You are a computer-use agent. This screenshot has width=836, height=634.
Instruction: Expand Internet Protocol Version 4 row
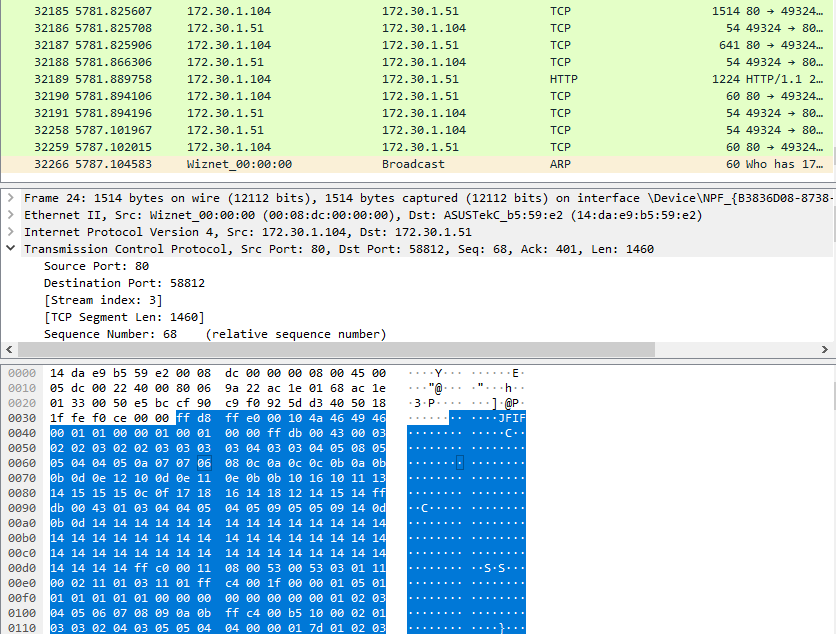tap(11, 232)
